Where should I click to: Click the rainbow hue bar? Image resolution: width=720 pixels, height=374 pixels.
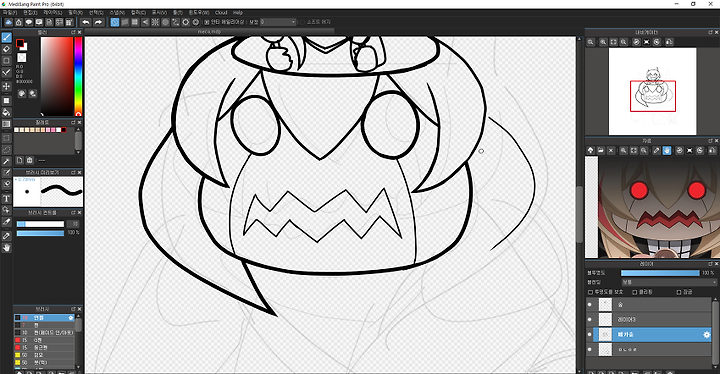click(78, 76)
